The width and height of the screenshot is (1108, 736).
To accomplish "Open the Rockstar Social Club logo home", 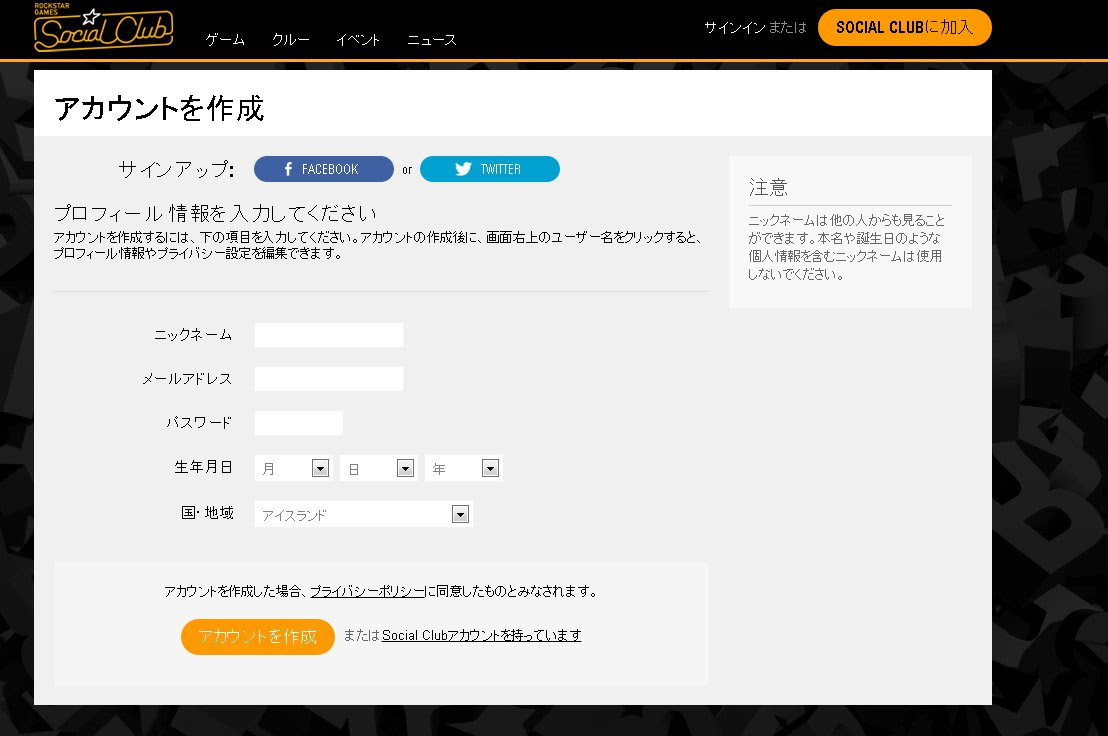I will pos(103,28).
